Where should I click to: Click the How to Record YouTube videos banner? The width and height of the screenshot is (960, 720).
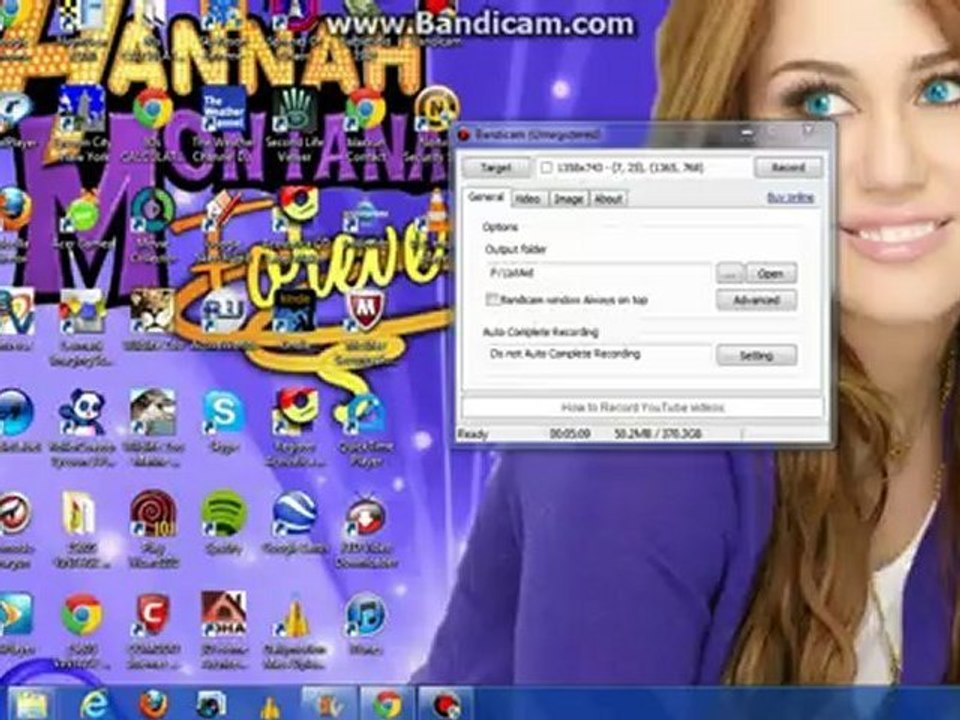[642, 408]
